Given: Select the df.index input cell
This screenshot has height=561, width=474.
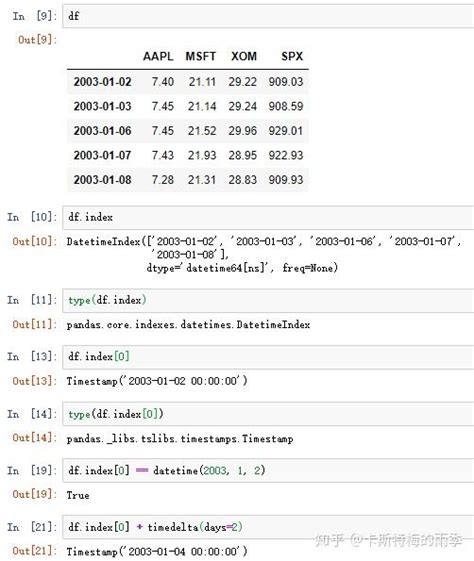Looking at the screenshot, I should (268, 218).
